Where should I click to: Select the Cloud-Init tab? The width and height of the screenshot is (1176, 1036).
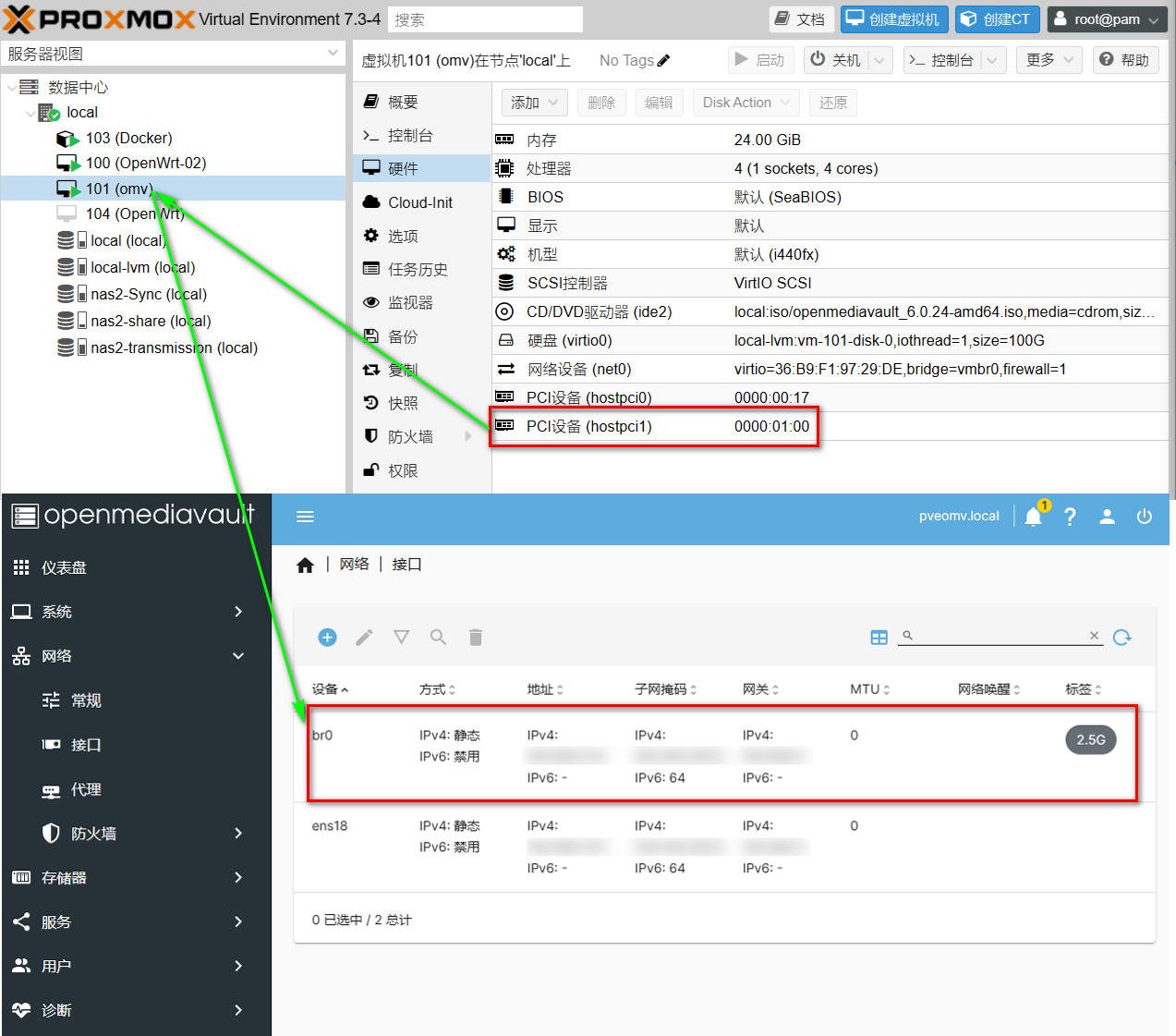click(x=420, y=202)
